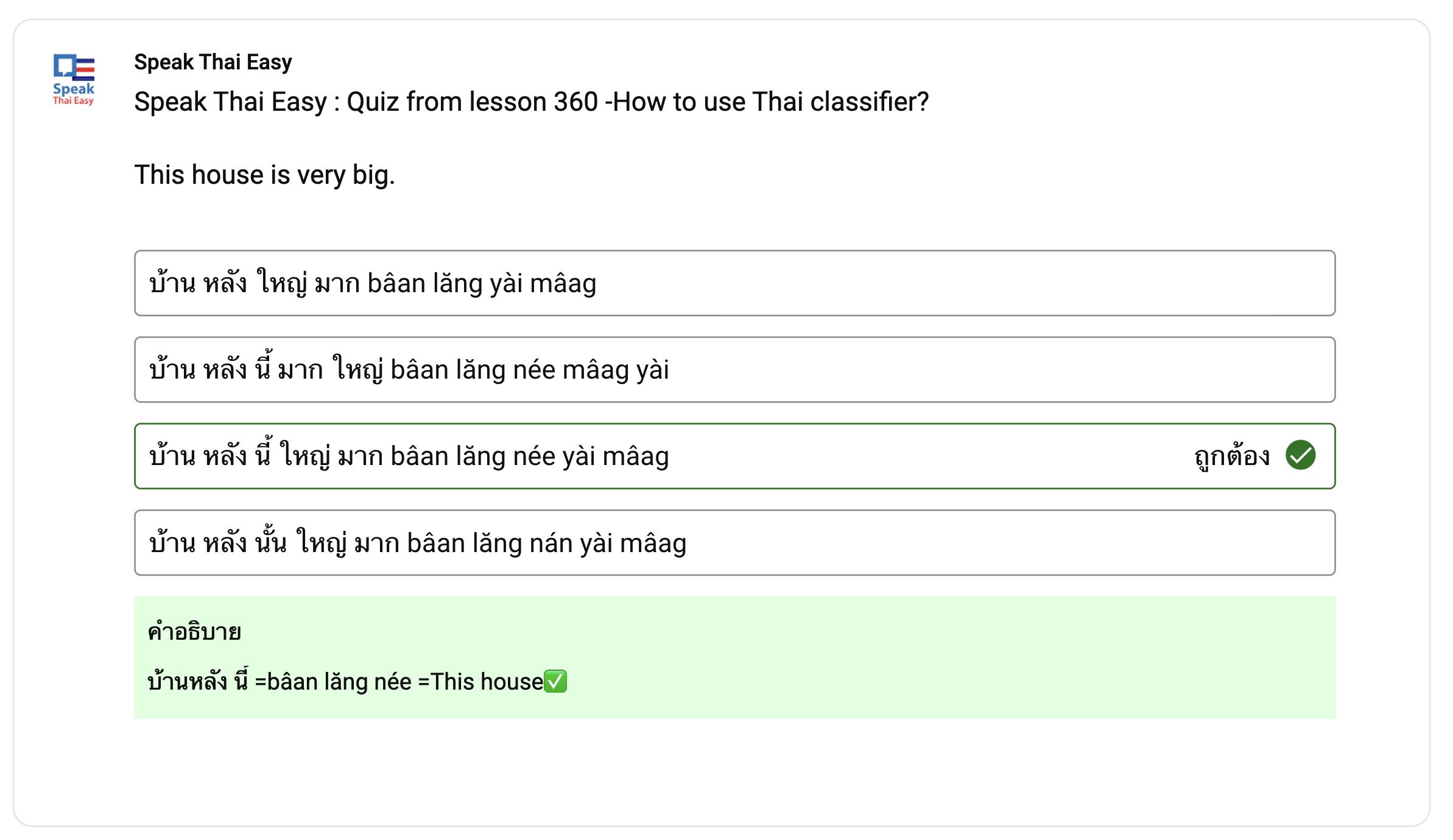Select answer 'bâan lăng née yài mâag'
The width and height of the screenshot is (1453, 840).
734,456
